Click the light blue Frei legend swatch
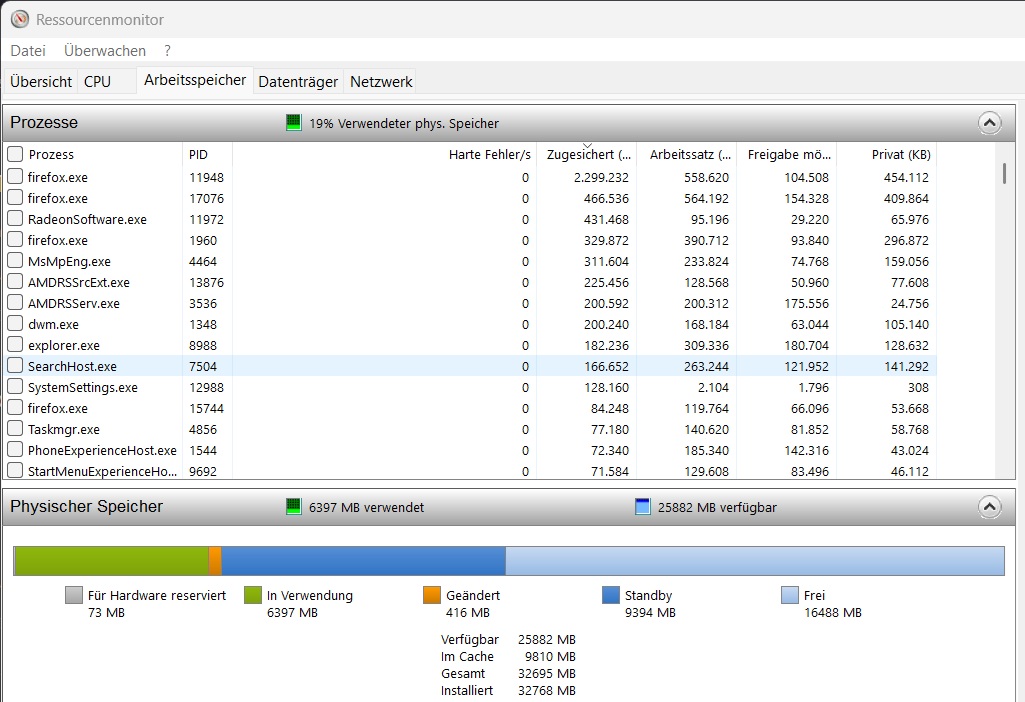Screen dimensions: 1025x702 (x=790, y=595)
